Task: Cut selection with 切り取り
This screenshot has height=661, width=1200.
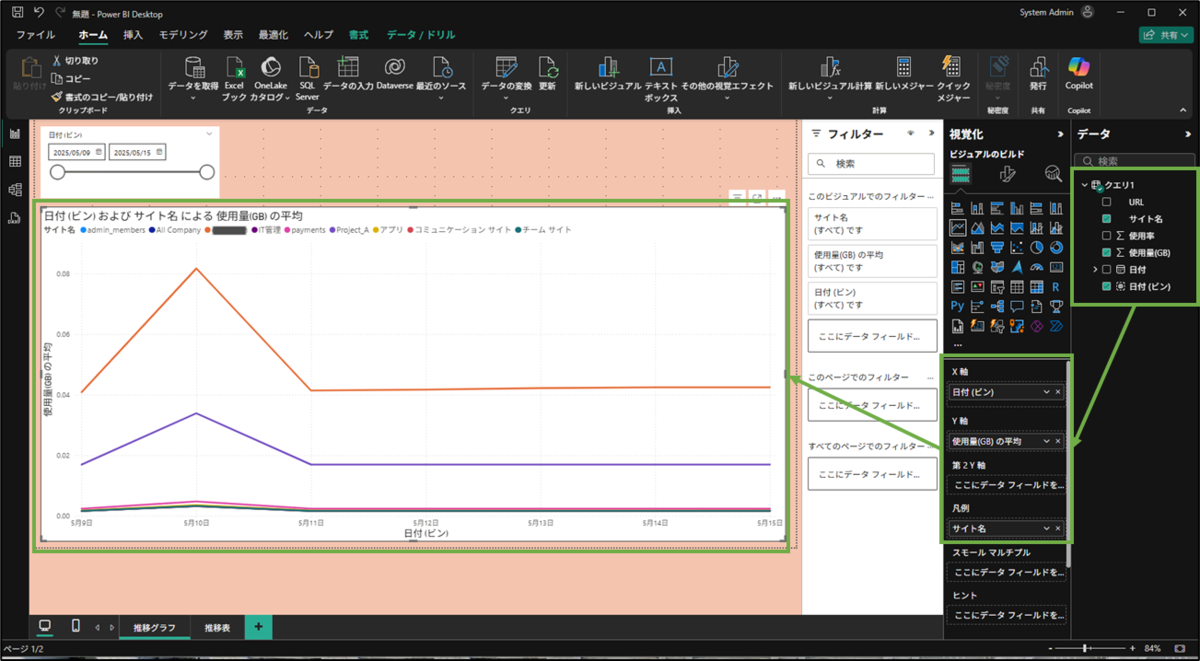Action: click(x=76, y=61)
